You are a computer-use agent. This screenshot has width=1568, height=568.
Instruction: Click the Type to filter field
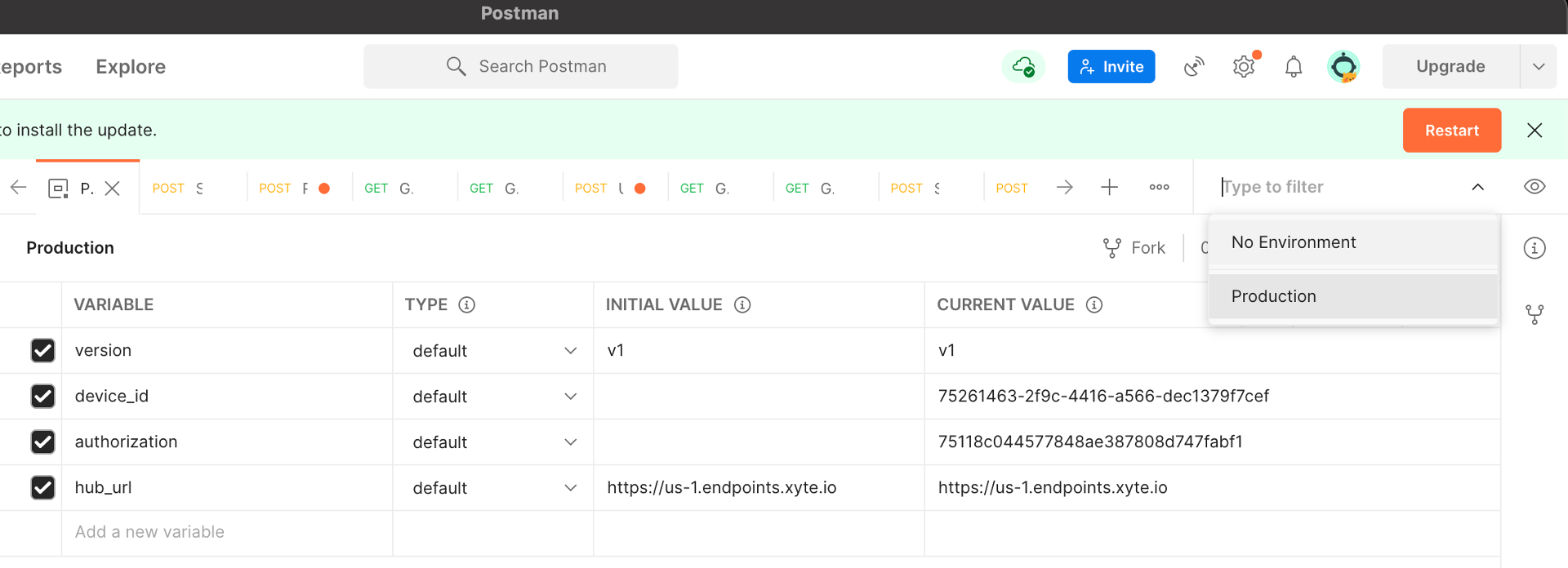click(1339, 187)
